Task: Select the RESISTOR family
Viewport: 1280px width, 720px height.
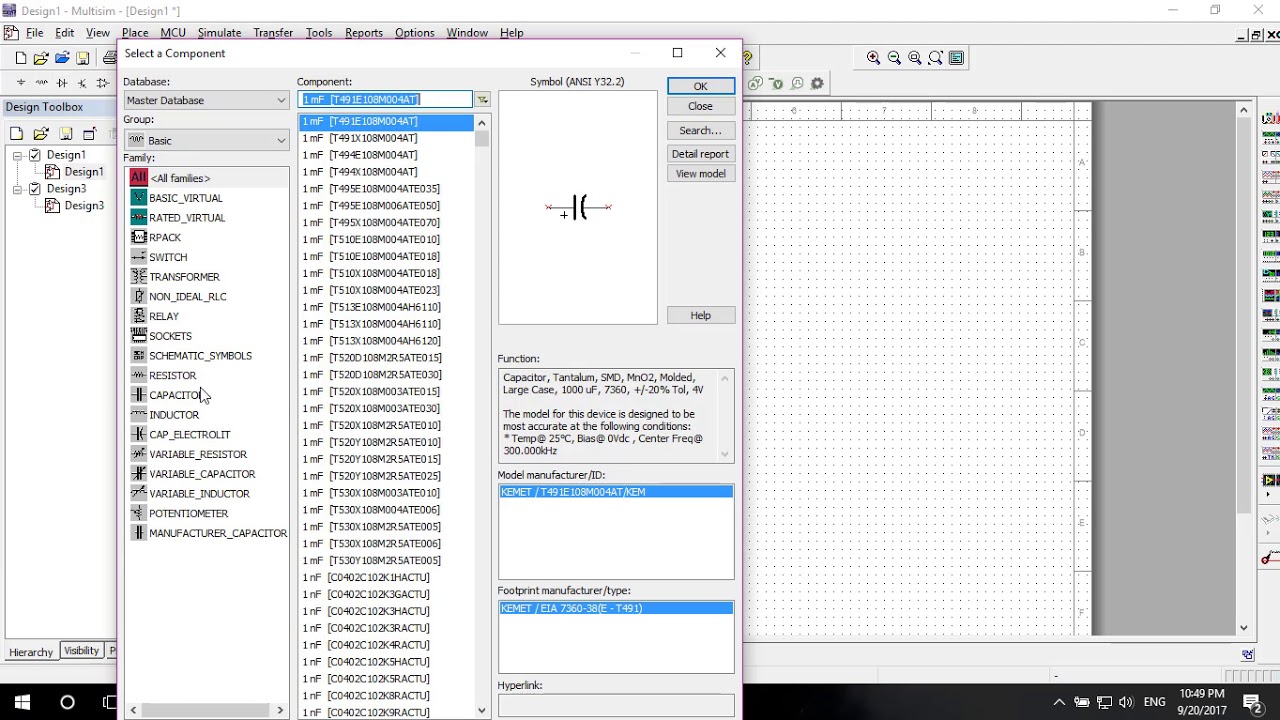Action: (172, 375)
